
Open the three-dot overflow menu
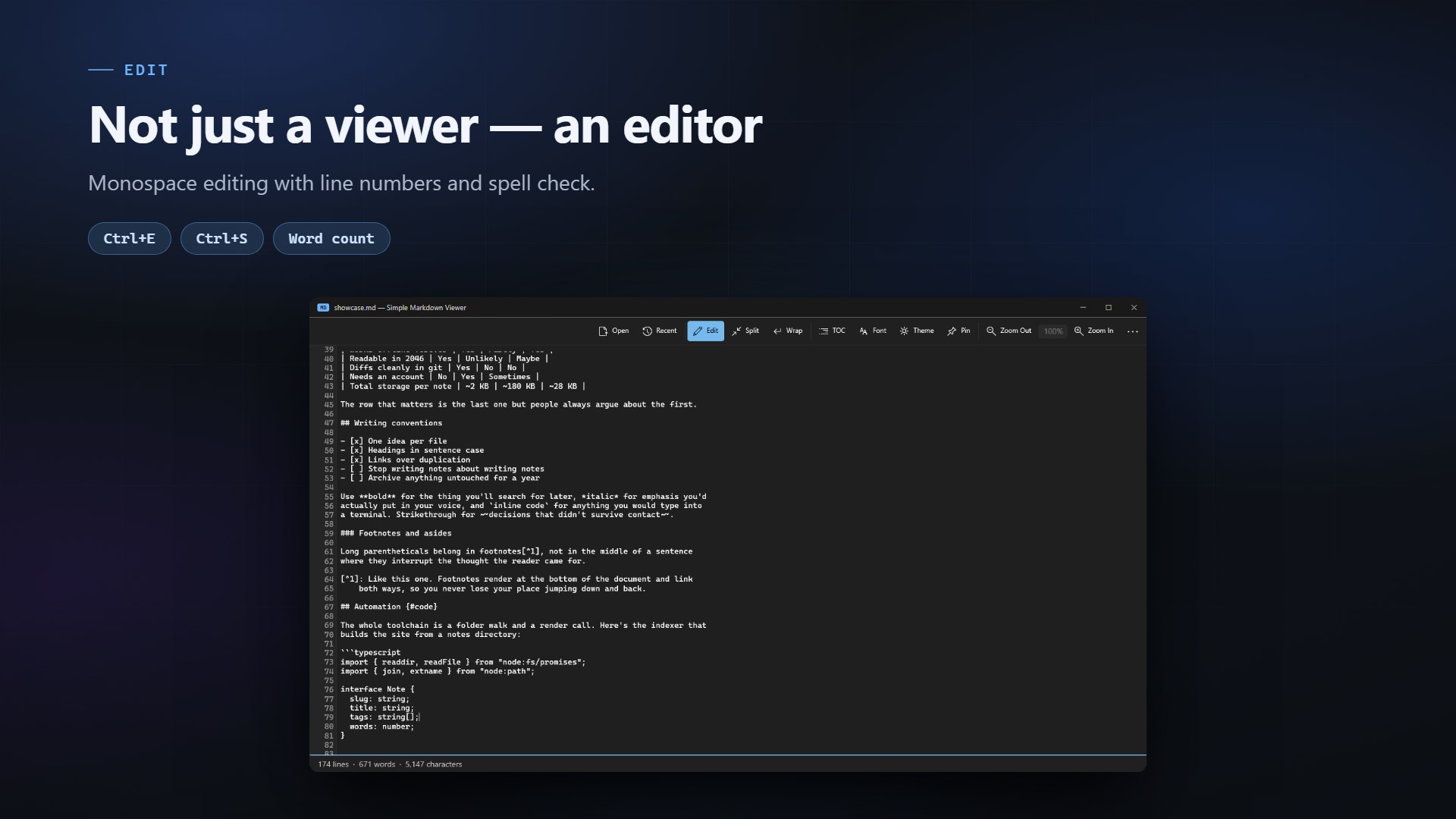[1133, 331]
